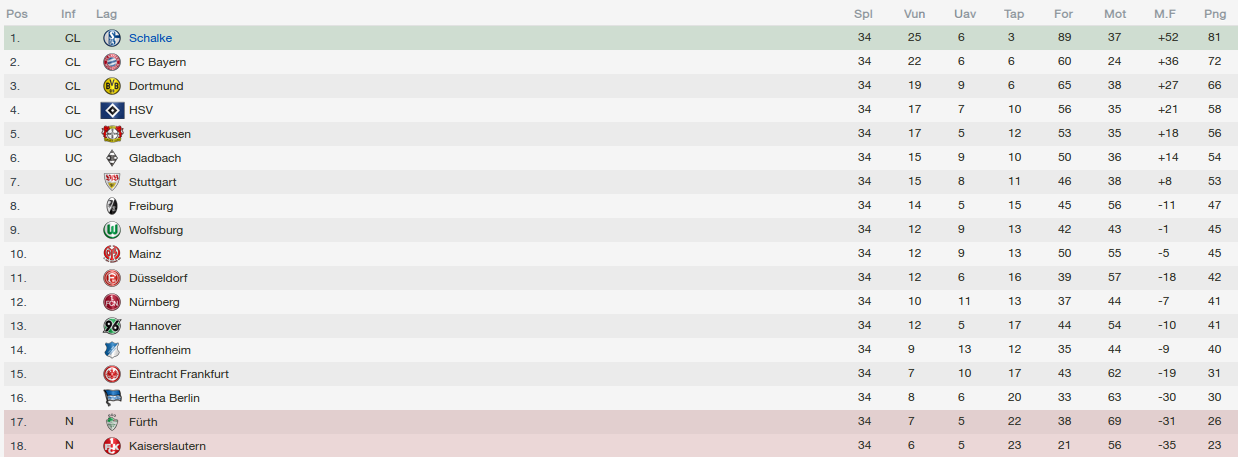Sort table by Pos column header

click(x=17, y=14)
